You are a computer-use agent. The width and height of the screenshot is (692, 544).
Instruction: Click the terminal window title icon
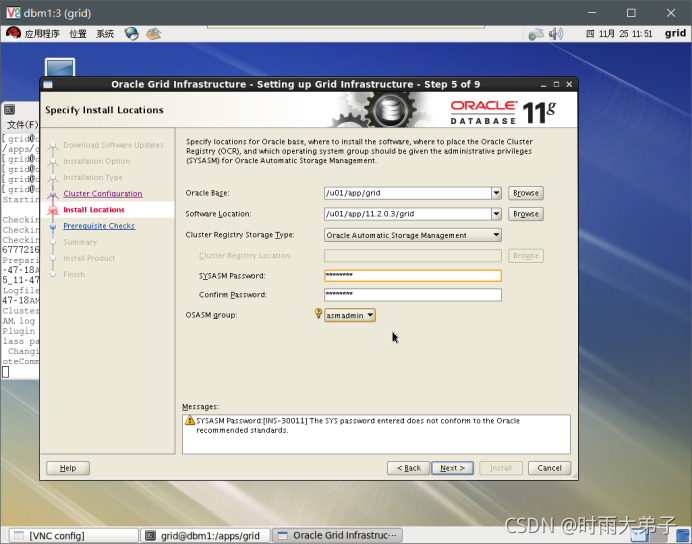tap(9, 109)
